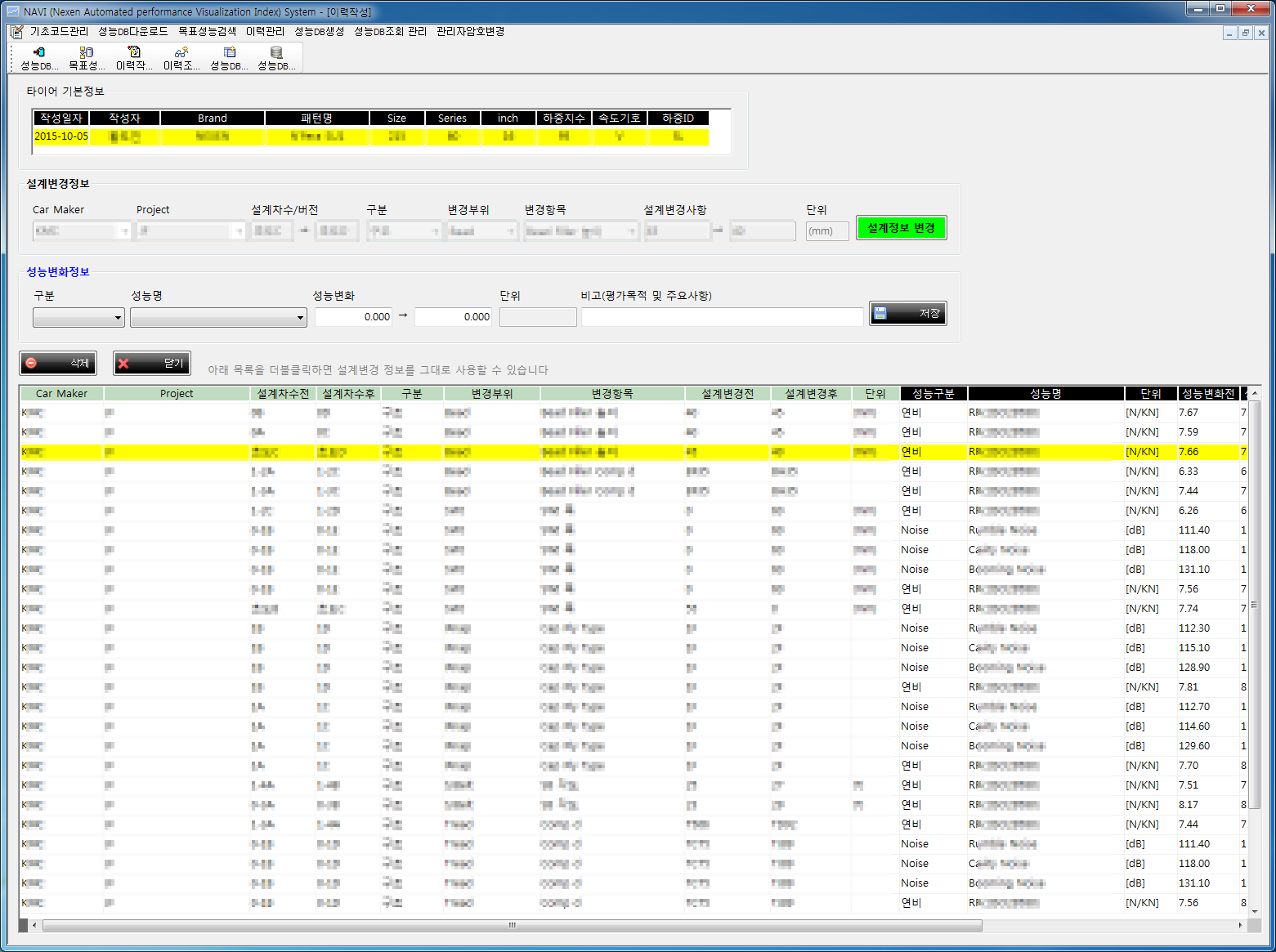Click the highlighted 7.66 cell

(1207, 452)
